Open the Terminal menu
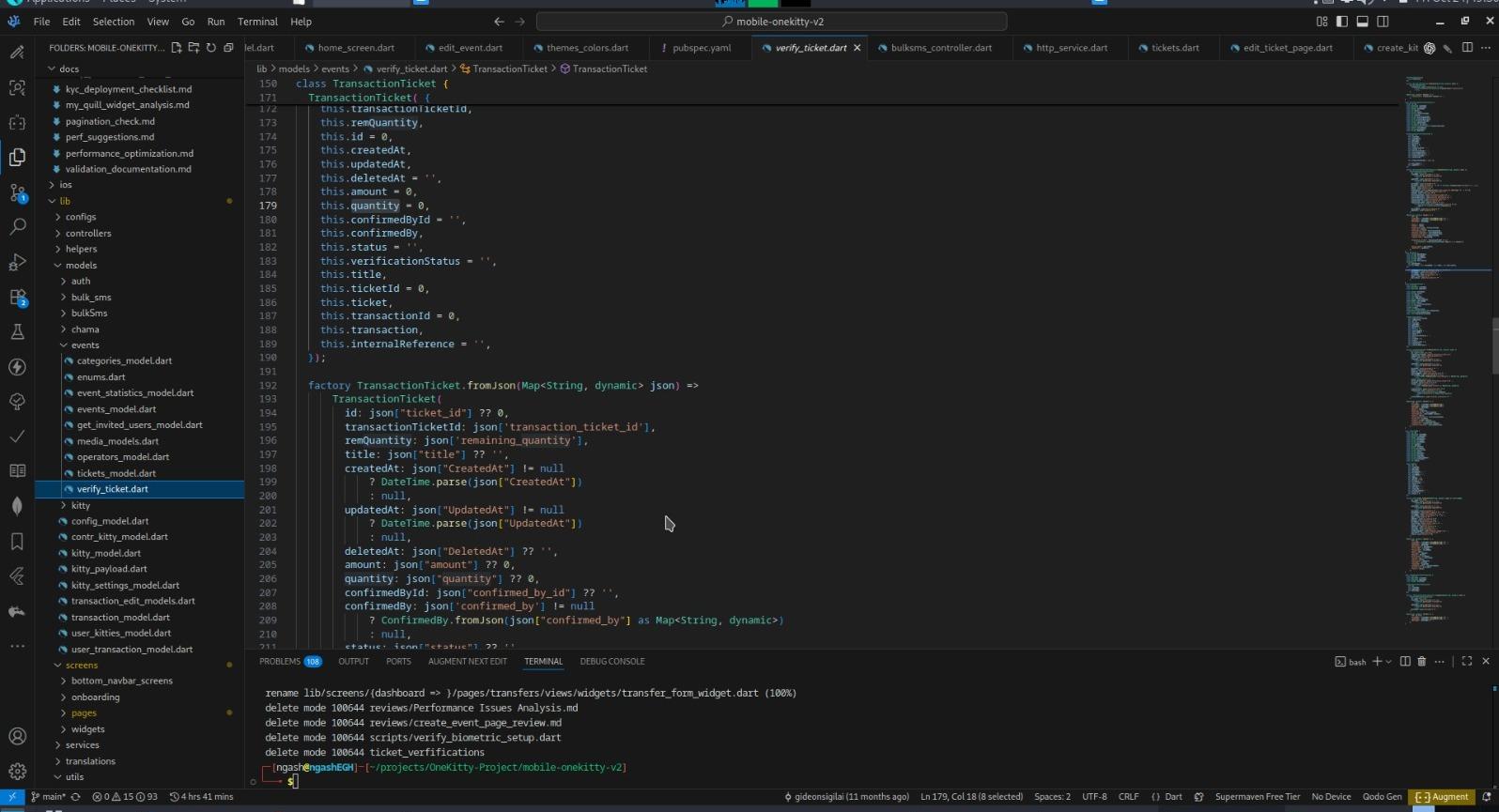1499x812 pixels. click(x=257, y=22)
